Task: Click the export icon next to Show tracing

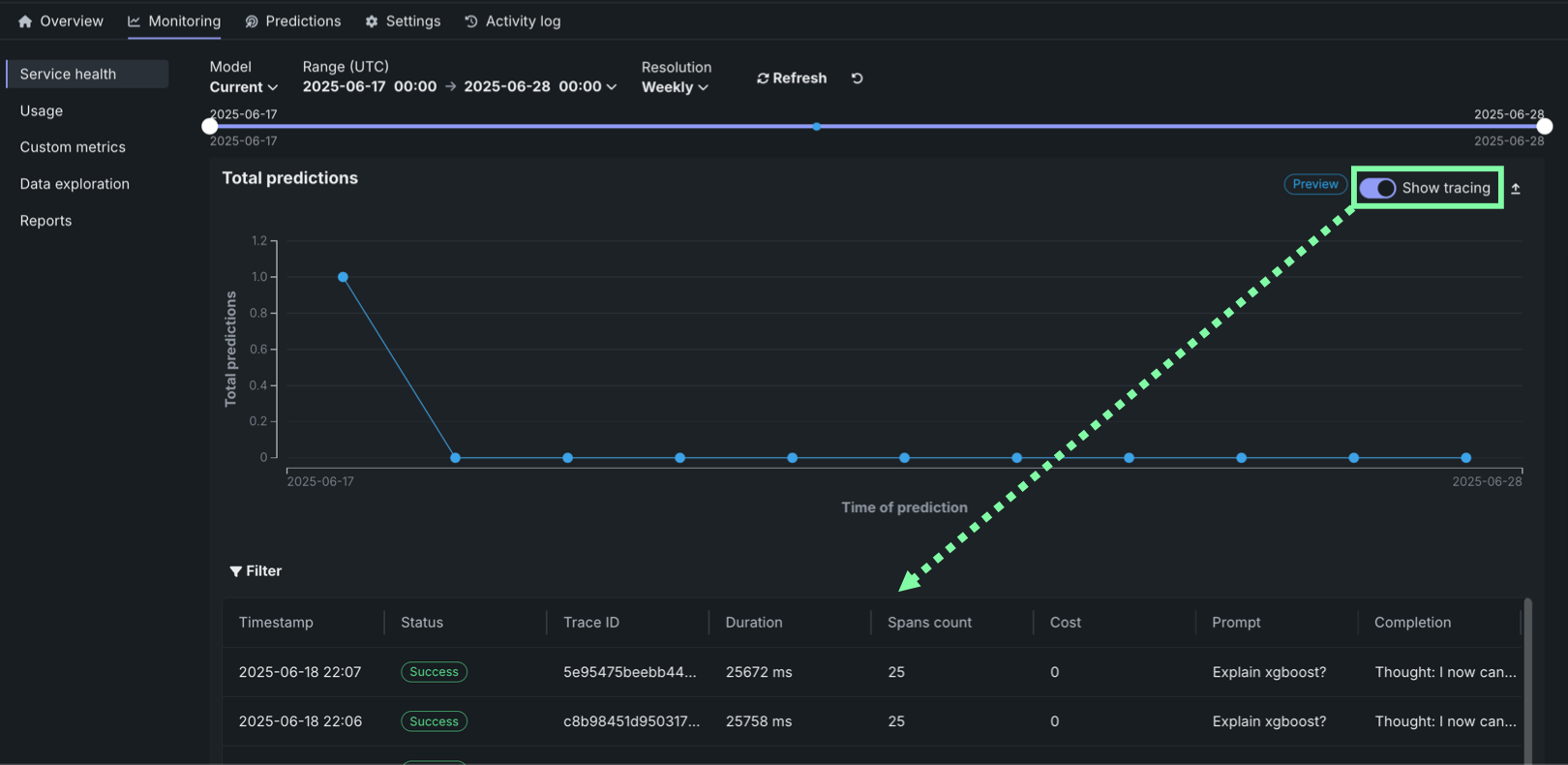Action: (x=1516, y=189)
